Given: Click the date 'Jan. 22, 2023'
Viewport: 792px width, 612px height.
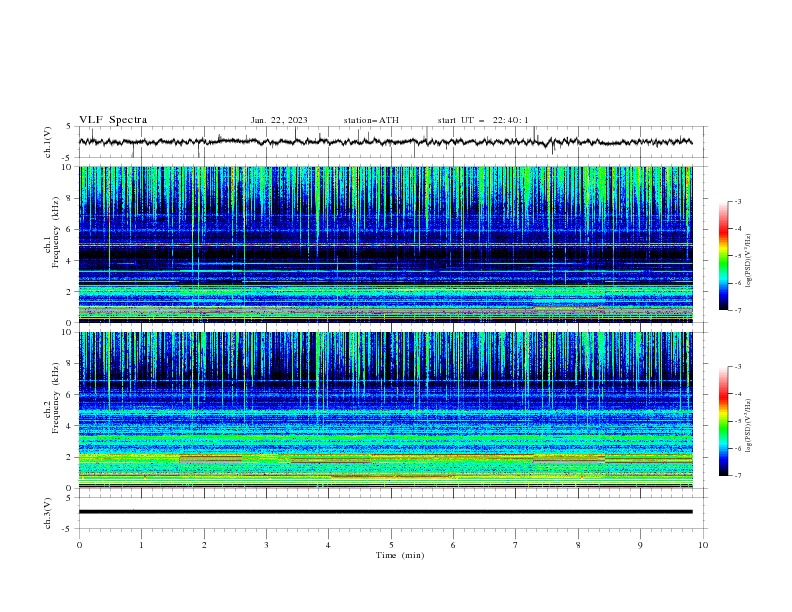Looking at the screenshot, I should (279, 120).
